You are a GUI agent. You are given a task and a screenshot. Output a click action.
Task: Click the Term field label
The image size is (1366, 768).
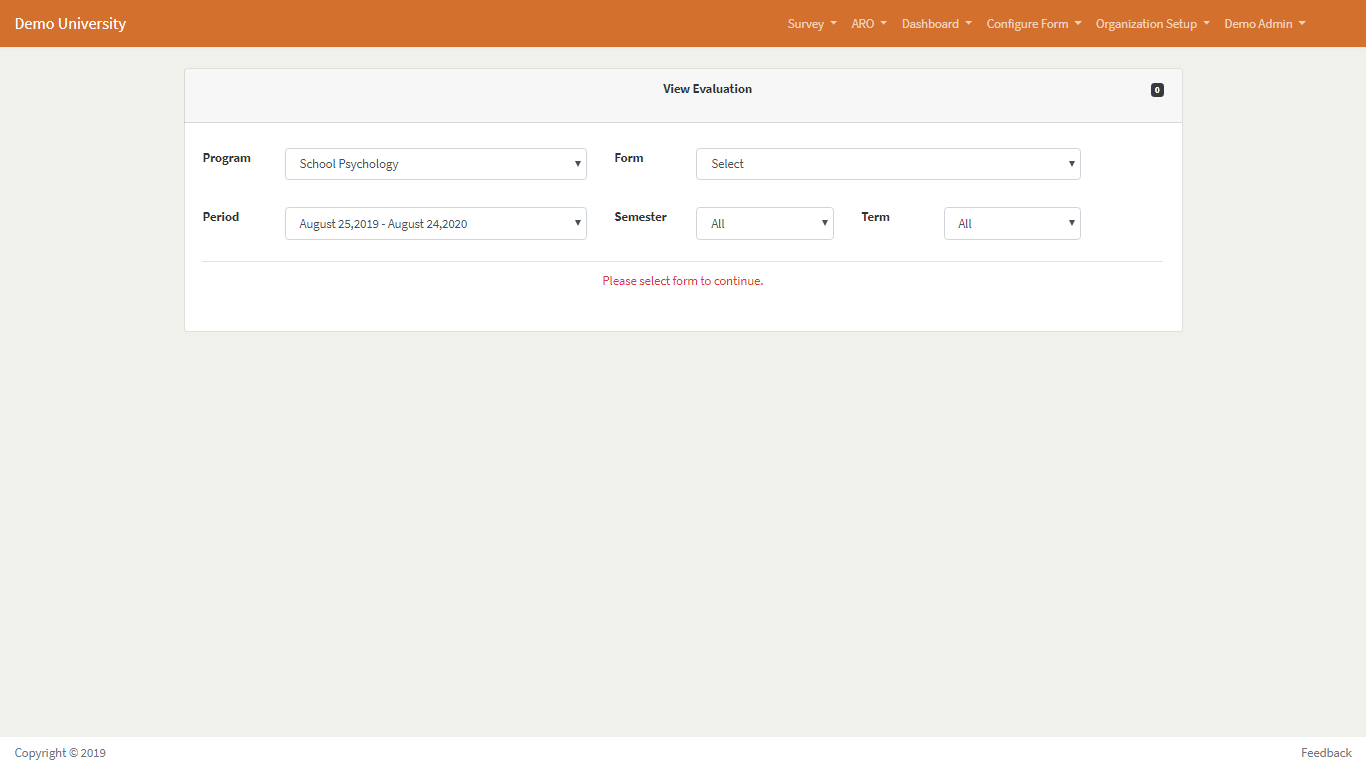(875, 217)
